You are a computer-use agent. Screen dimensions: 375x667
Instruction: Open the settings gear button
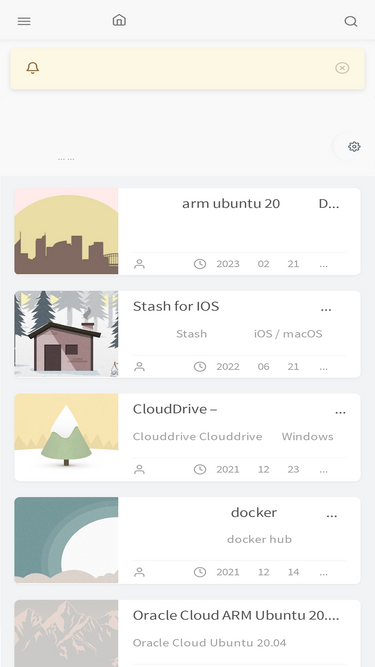(x=354, y=146)
